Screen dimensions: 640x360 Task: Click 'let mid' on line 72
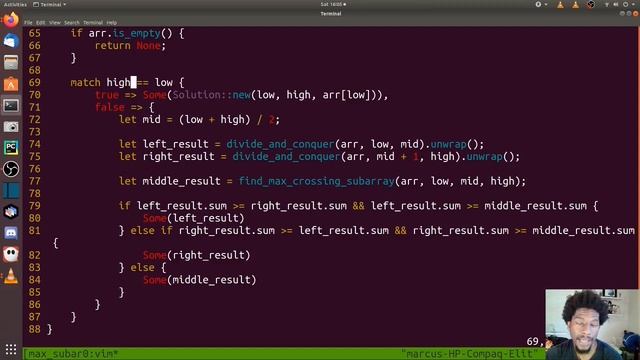coord(139,120)
